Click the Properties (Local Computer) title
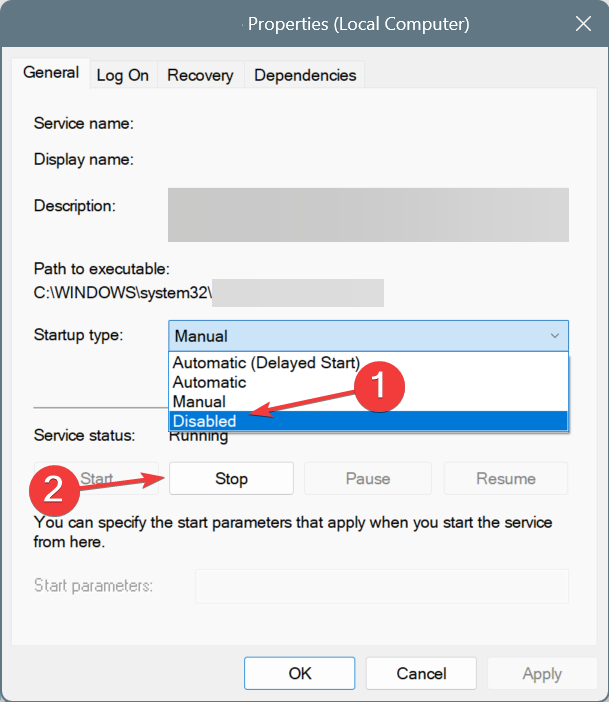The height and width of the screenshot is (702, 609). click(359, 24)
